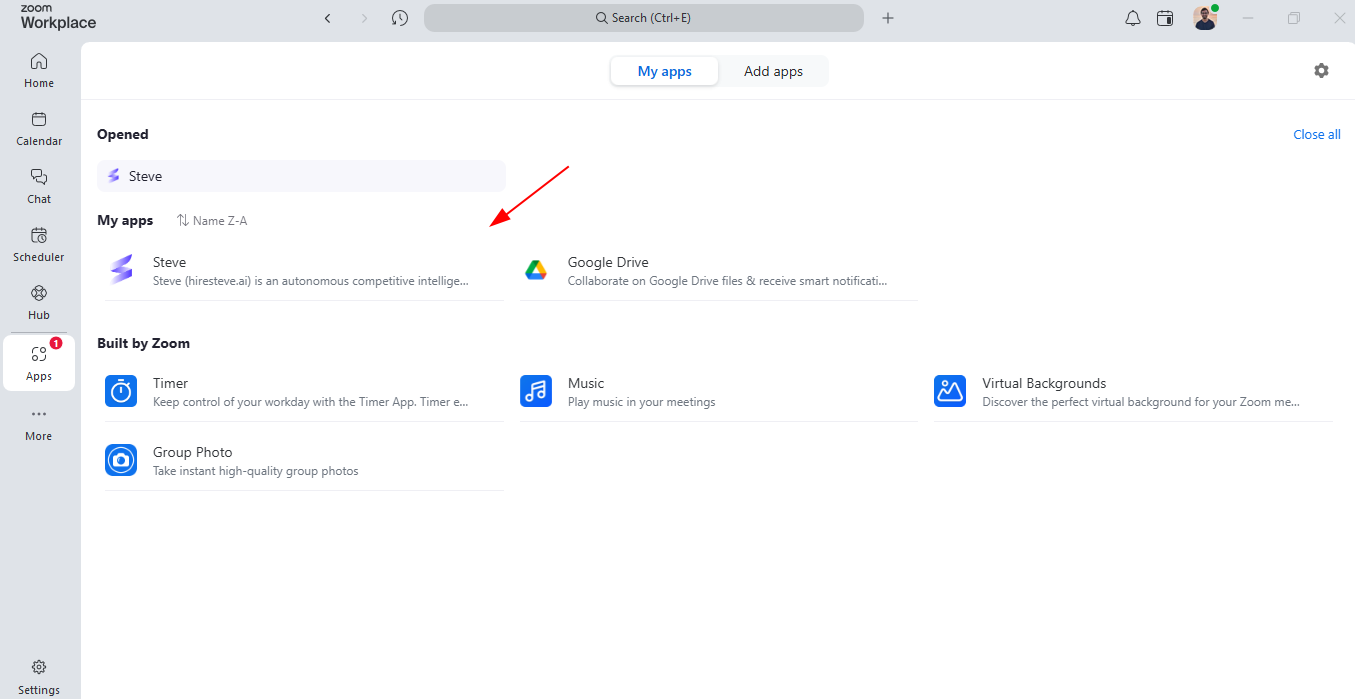Open the history clock icon
The width and height of the screenshot is (1355, 699).
400,18
